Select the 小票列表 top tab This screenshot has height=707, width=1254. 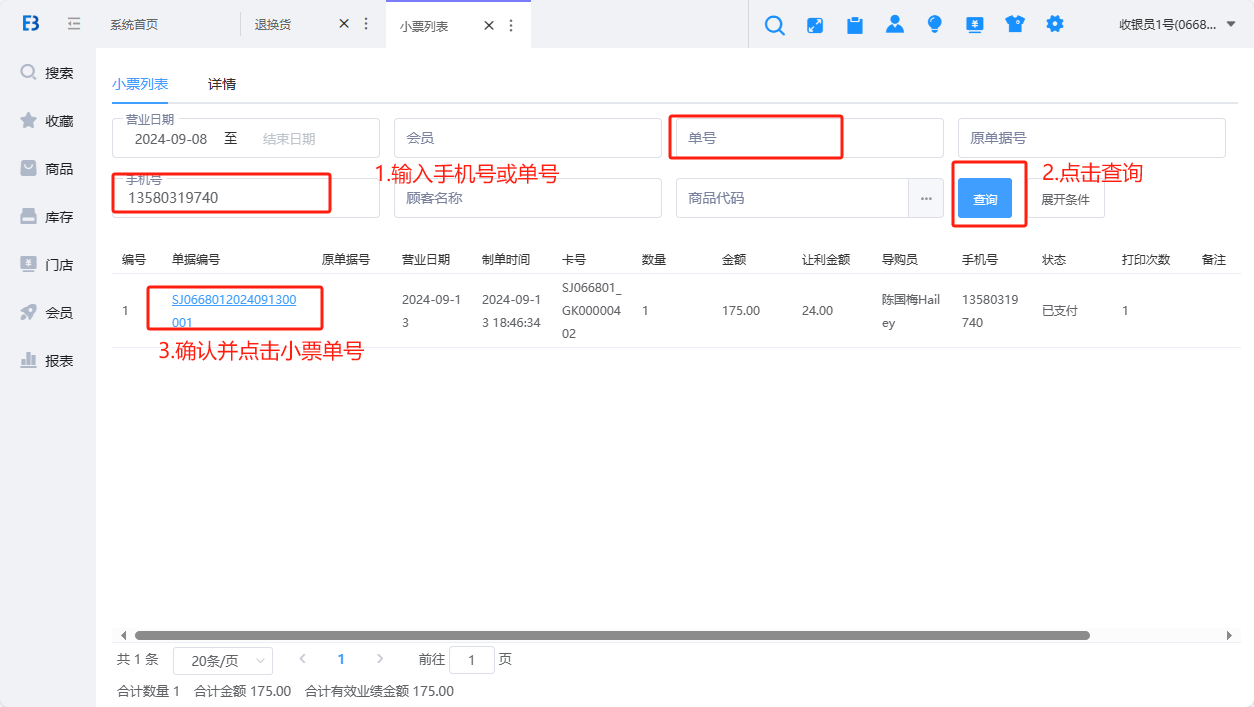tap(424, 26)
